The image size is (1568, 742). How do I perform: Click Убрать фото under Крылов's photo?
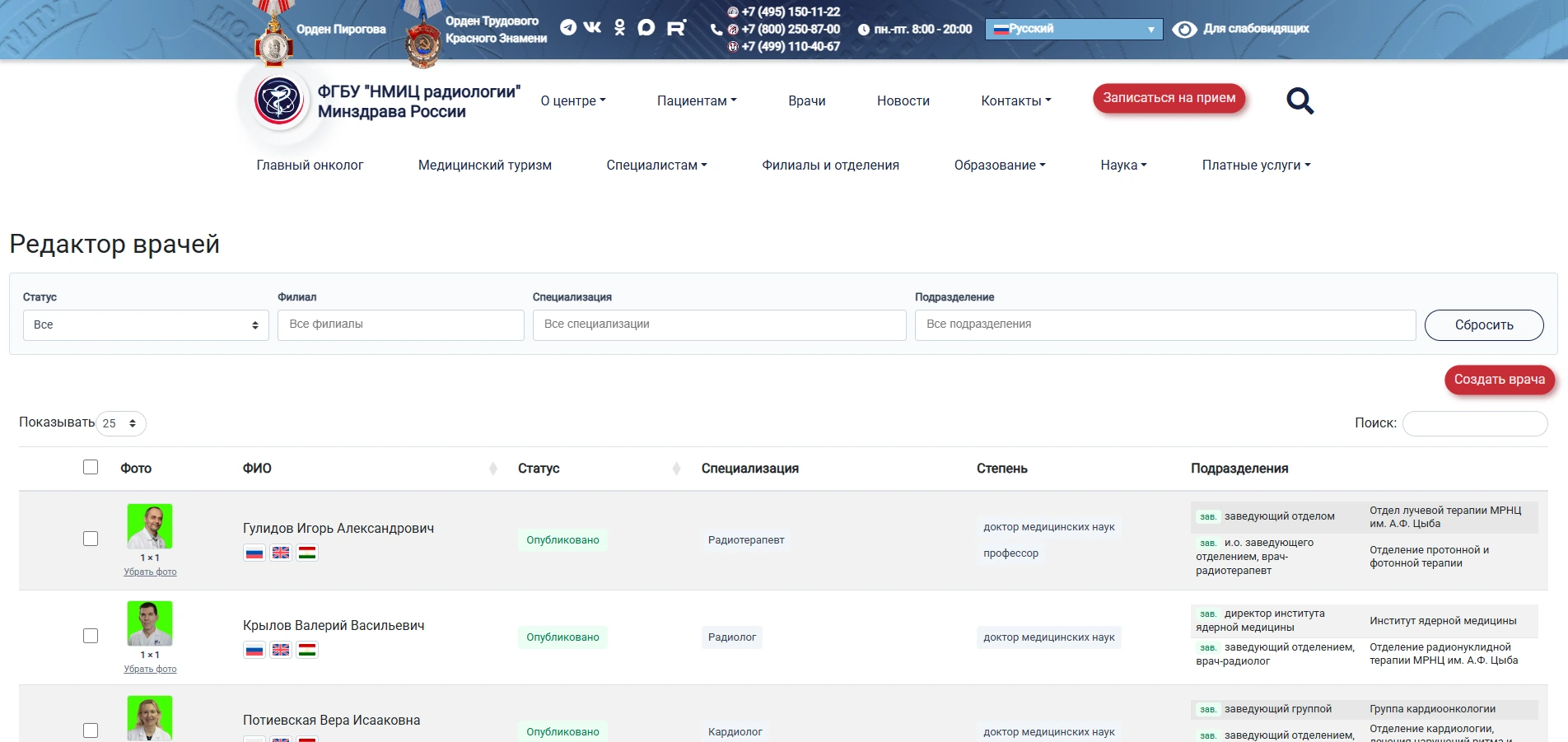[150, 669]
